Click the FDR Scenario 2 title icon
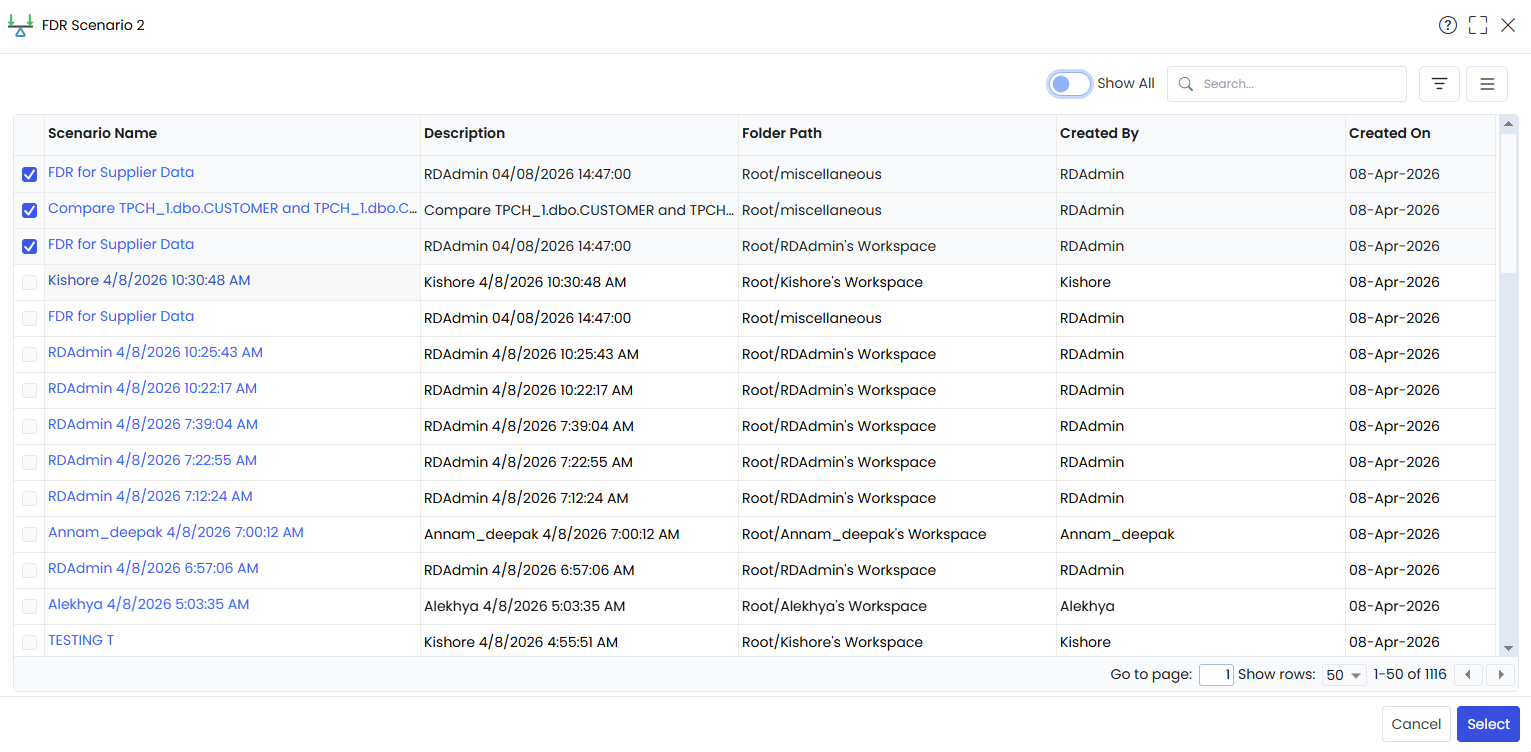This screenshot has width=1531, height=752. click(20, 26)
